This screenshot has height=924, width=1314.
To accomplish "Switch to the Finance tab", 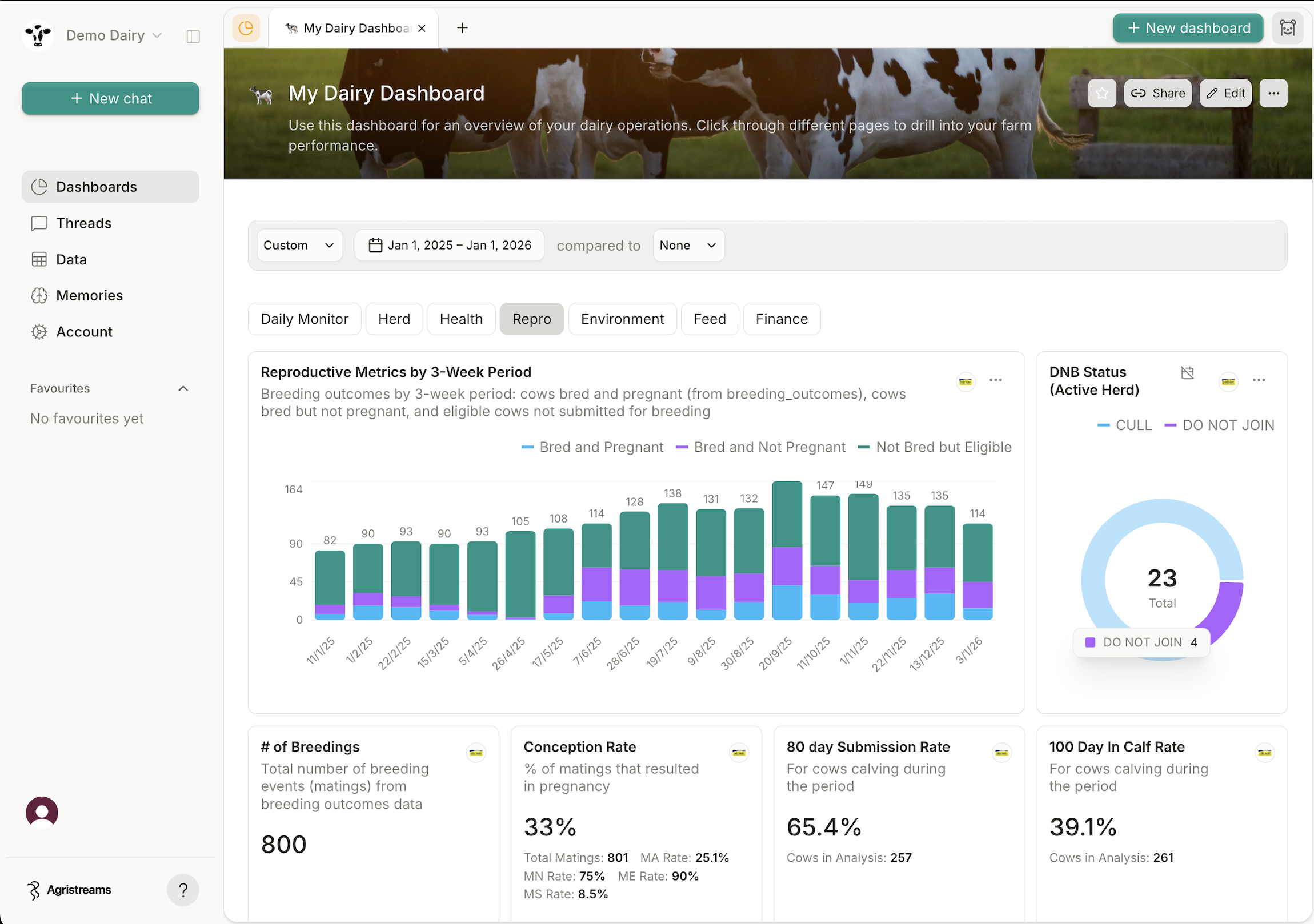I will (782, 319).
